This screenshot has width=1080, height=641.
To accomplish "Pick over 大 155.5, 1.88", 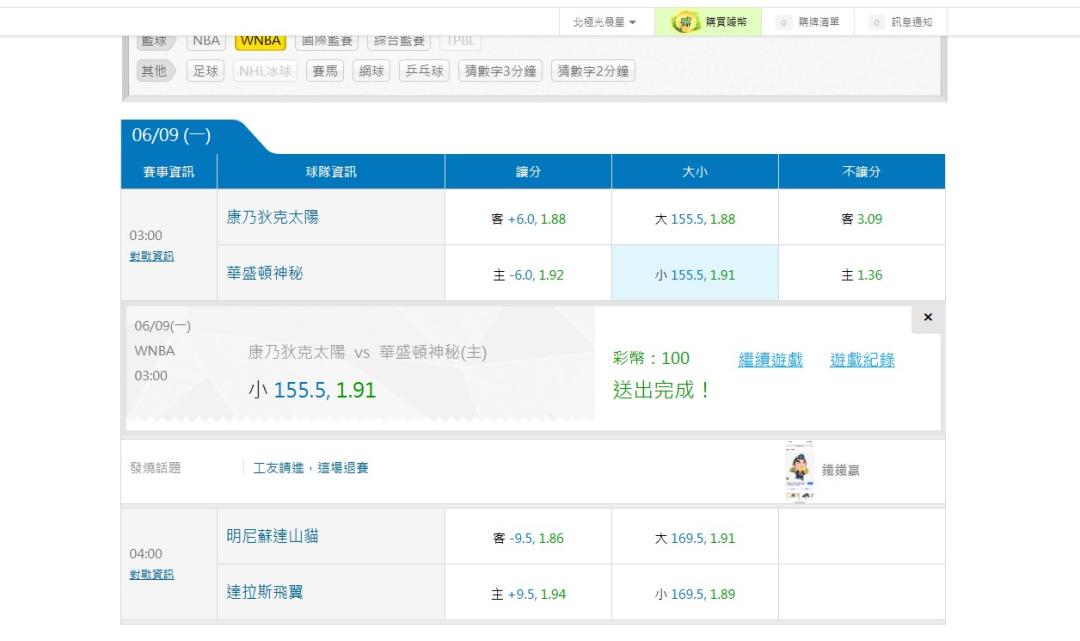I will [695, 219].
